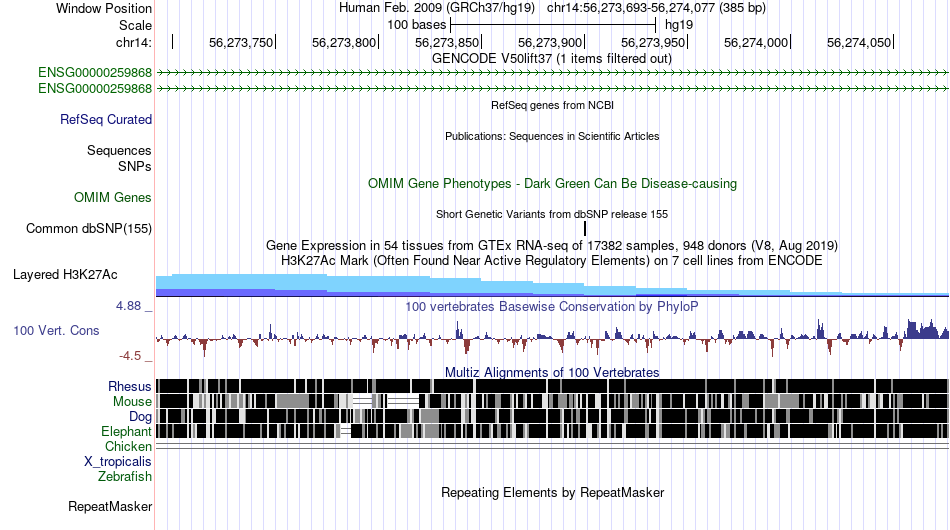Click the 100 bases scale bar

(x=553, y=25)
